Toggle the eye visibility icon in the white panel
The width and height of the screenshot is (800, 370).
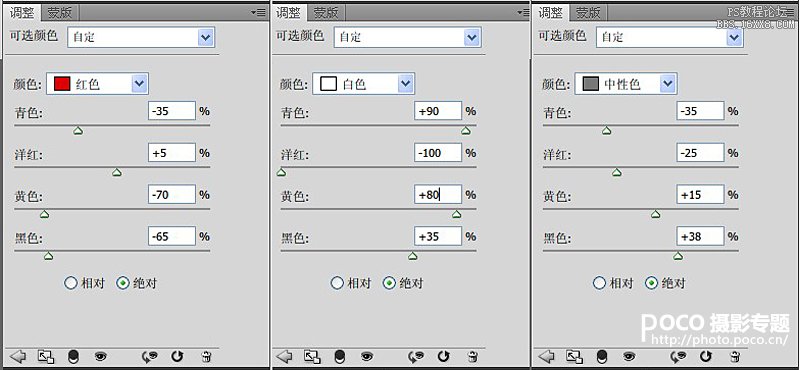pyautogui.click(x=367, y=356)
